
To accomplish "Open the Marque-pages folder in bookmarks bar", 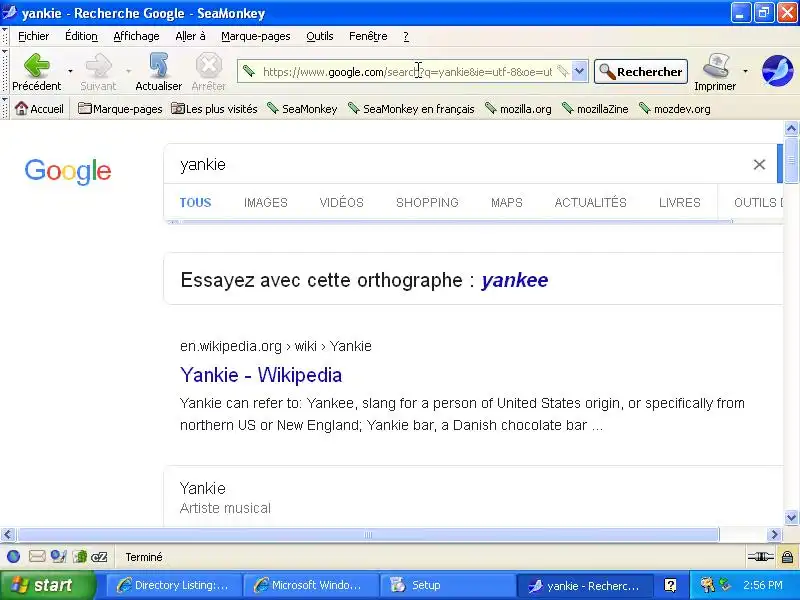I will pos(120,109).
